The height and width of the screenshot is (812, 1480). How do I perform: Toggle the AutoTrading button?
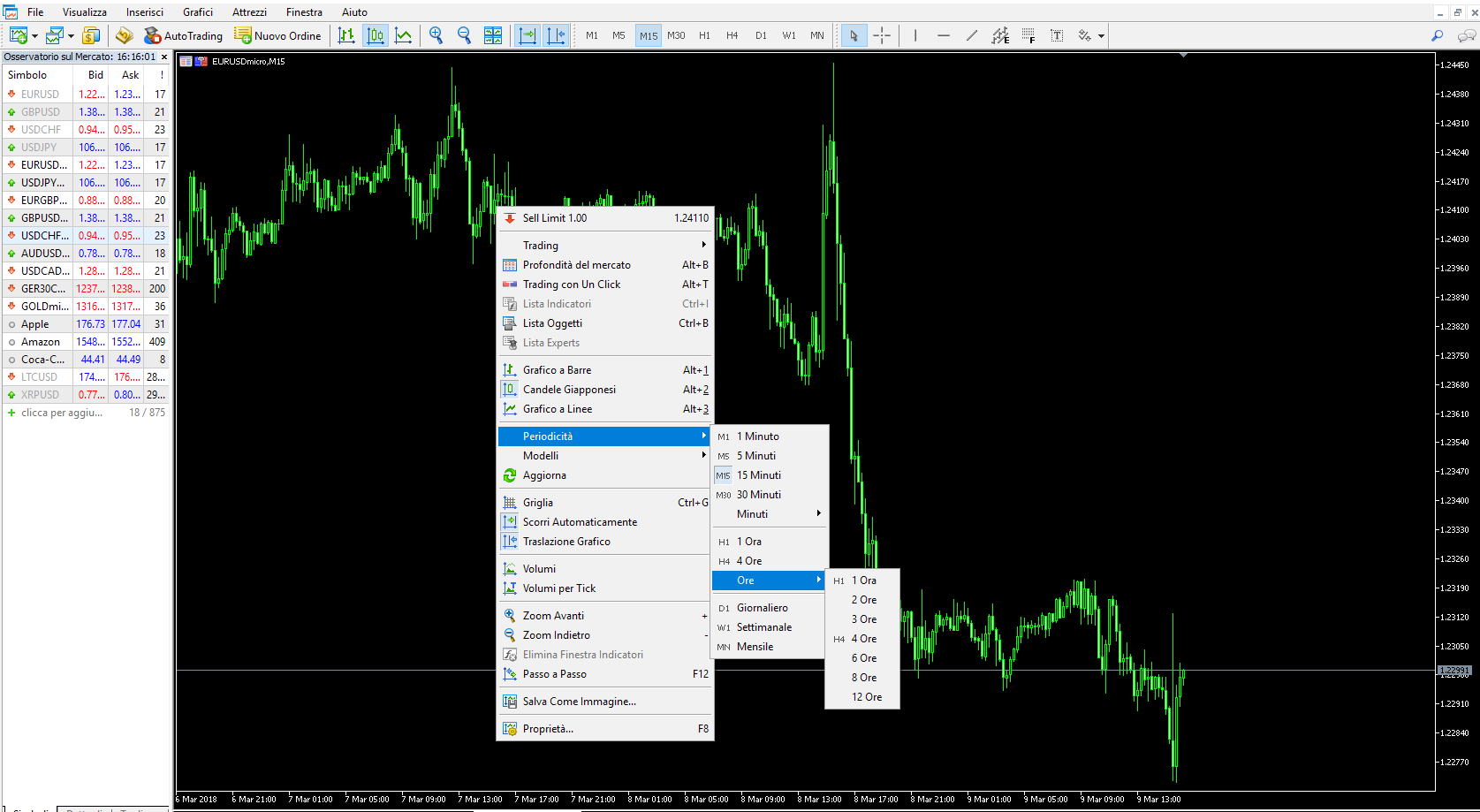tap(183, 35)
